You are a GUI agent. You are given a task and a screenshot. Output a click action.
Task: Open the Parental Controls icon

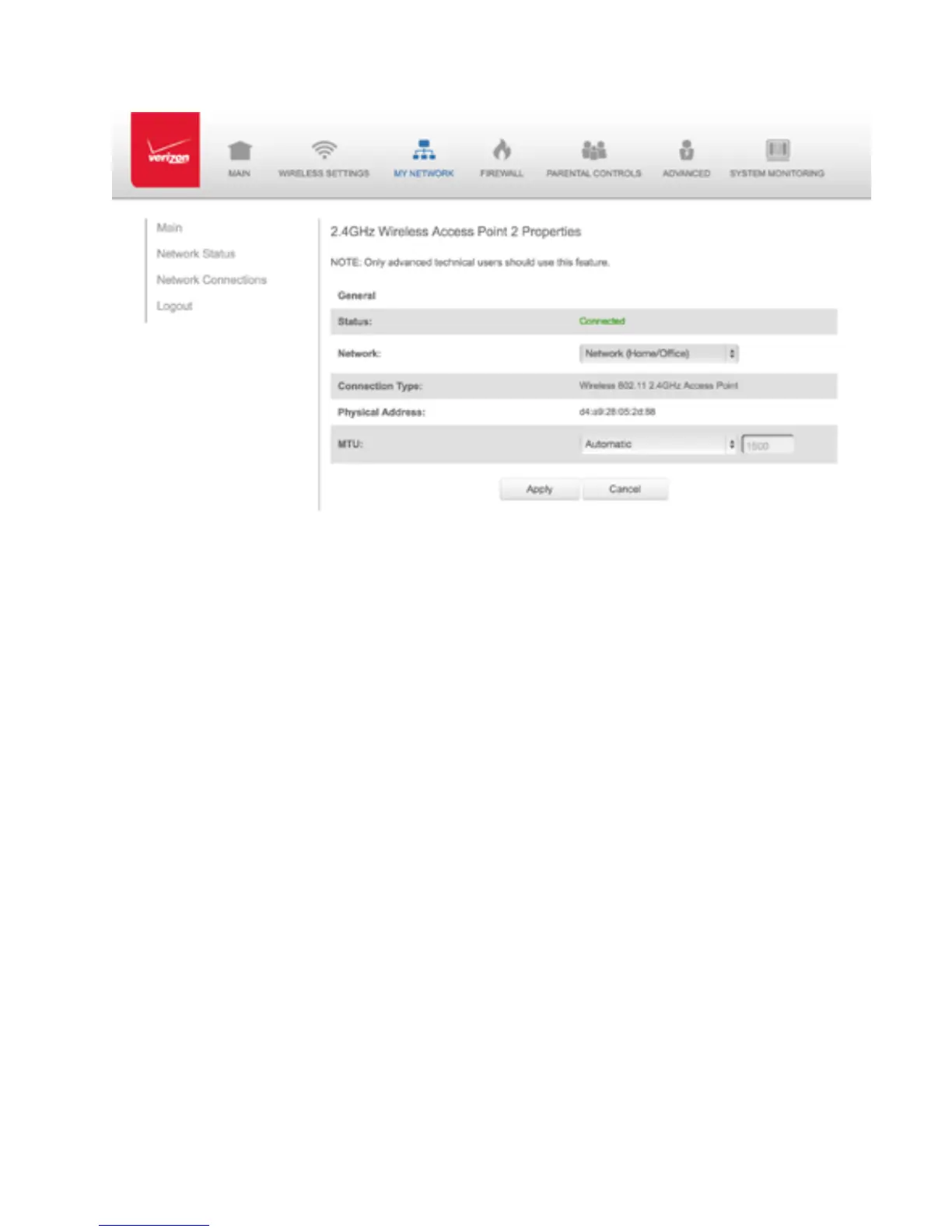(593, 149)
